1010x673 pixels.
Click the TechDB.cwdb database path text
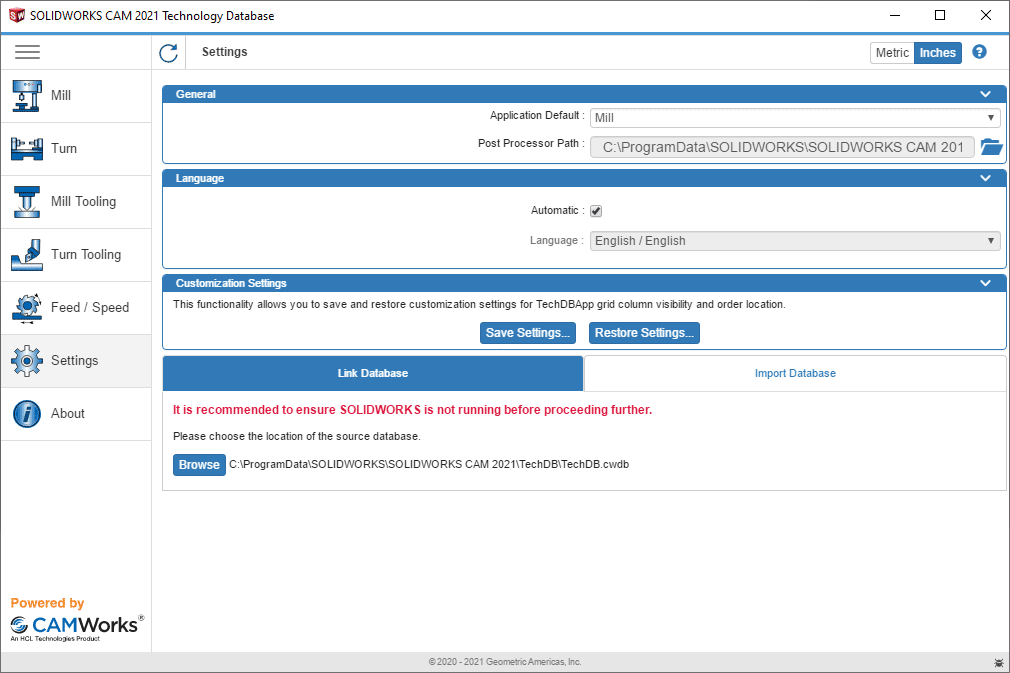[429, 464]
